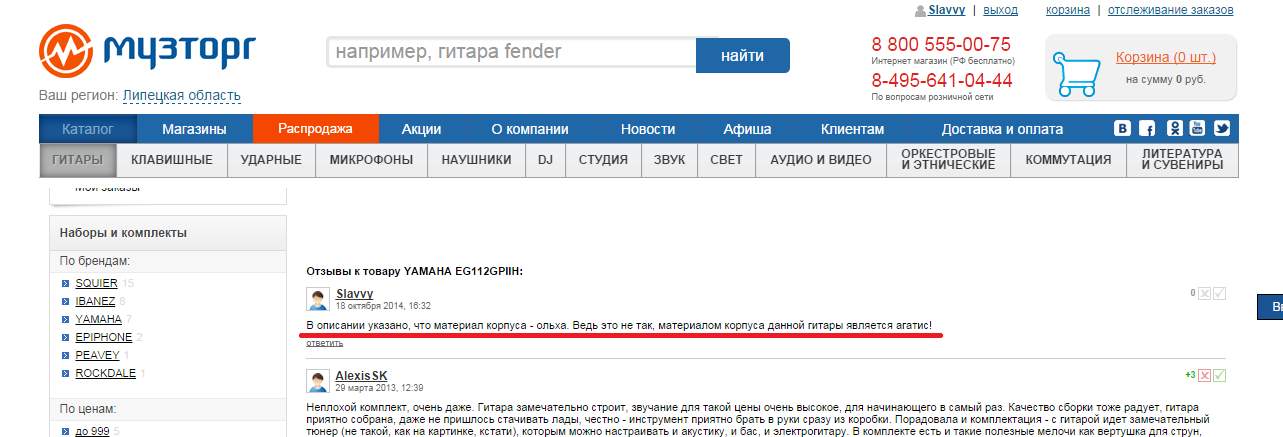Select КЛАВИШНЫЕ category tab
The width and height of the screenshot is (1283, 437).
pos(172,160)
